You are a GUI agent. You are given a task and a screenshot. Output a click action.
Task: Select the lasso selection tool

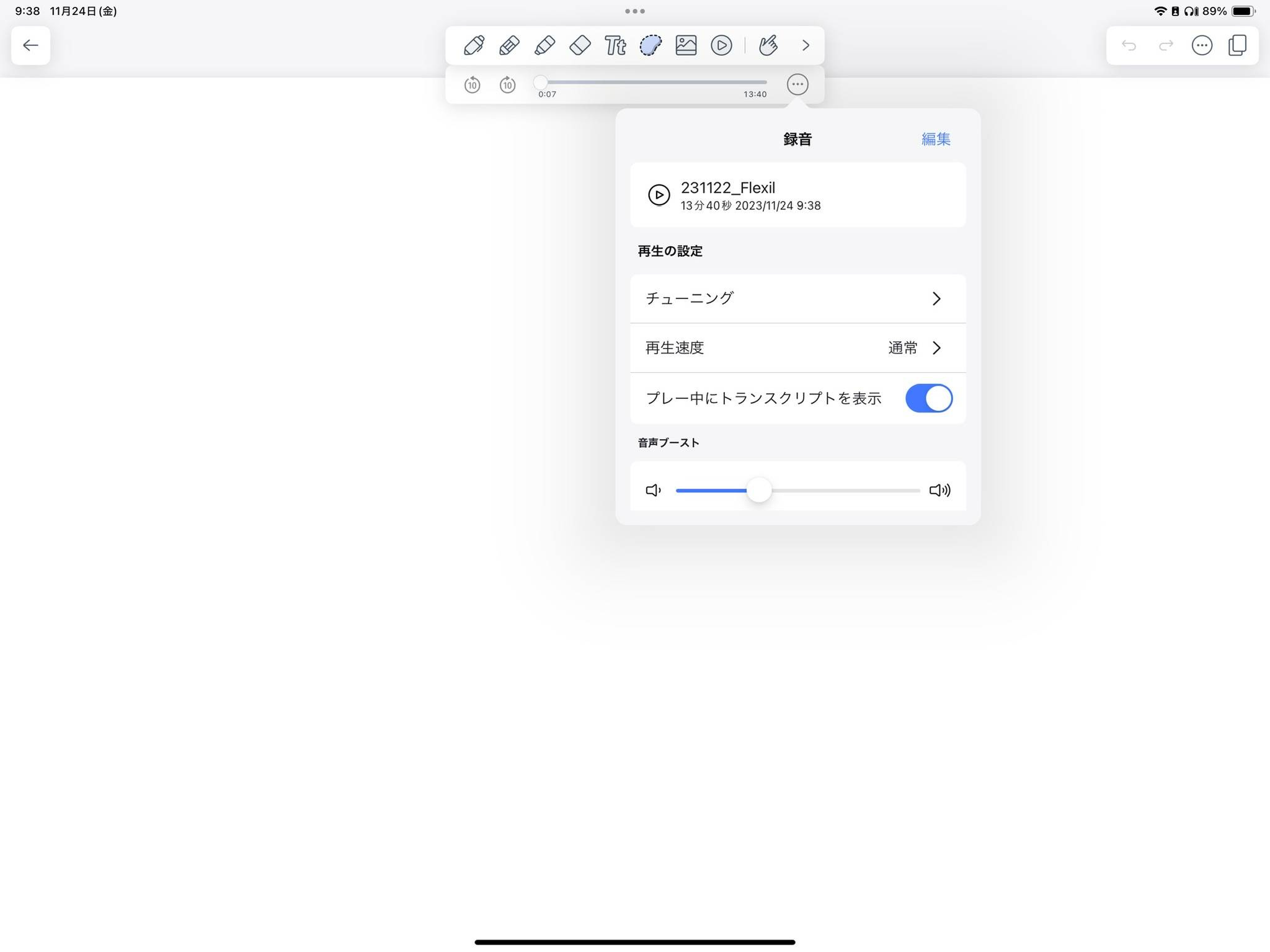pyautogui.click(x=651, y=45)
